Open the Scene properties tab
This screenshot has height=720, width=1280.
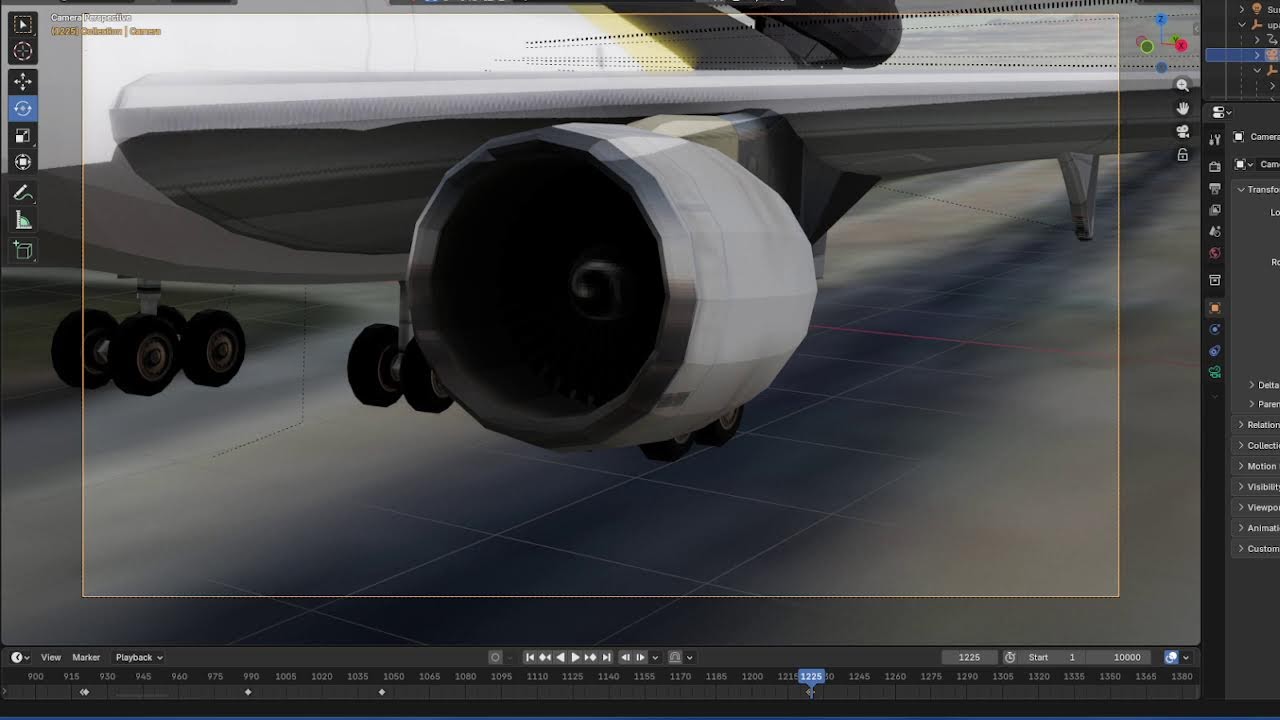(1215, 231)
